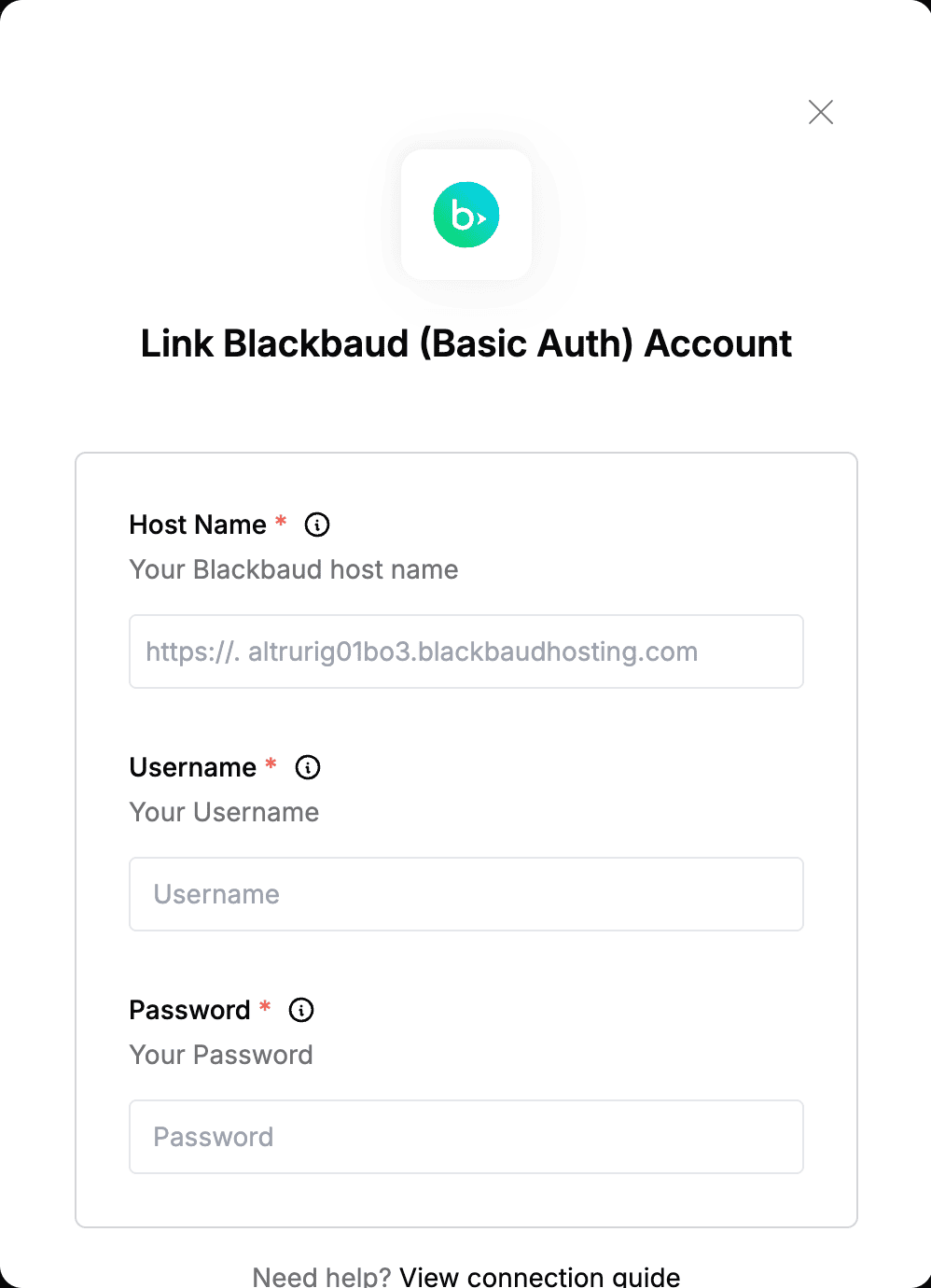Screen dimensions: 931x1288
Task: Click the red asterisk next to Host Name
Action: (x=281, y=521)
